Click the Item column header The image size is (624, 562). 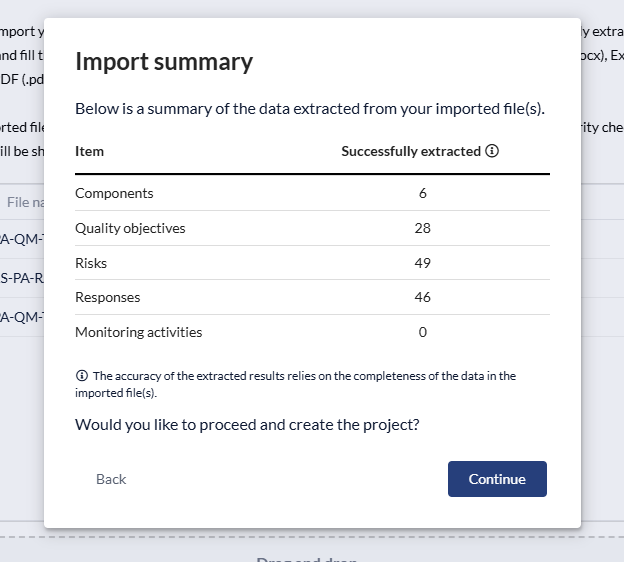coord(89,152)
